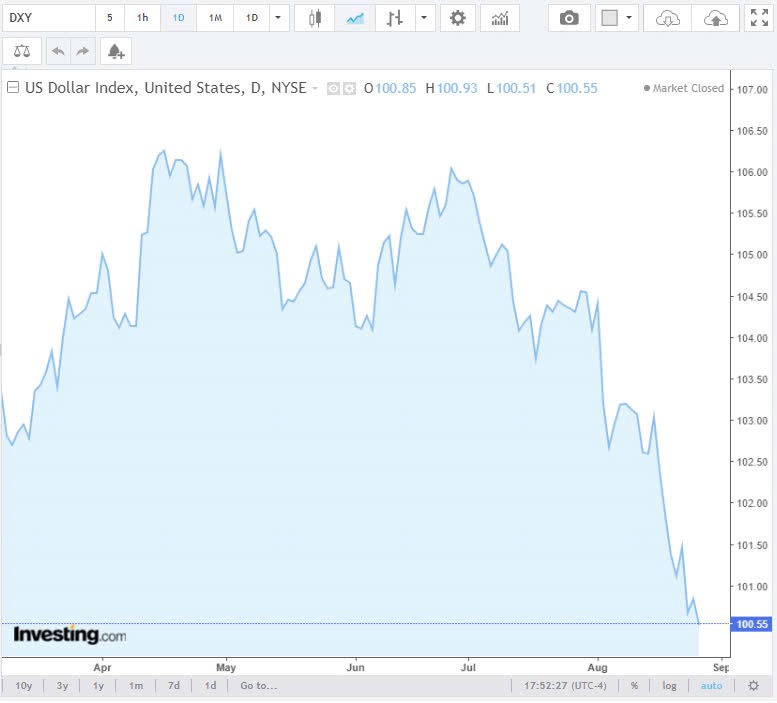This screenshot has height=703, width=777.
Task: Toggle log scale
Action: point(669,686)
